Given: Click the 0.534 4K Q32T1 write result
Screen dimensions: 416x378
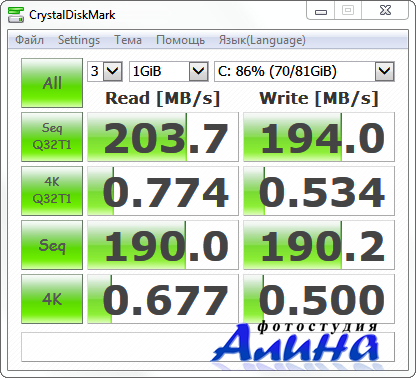Looking at the screenshot, I should pos(319,191).
